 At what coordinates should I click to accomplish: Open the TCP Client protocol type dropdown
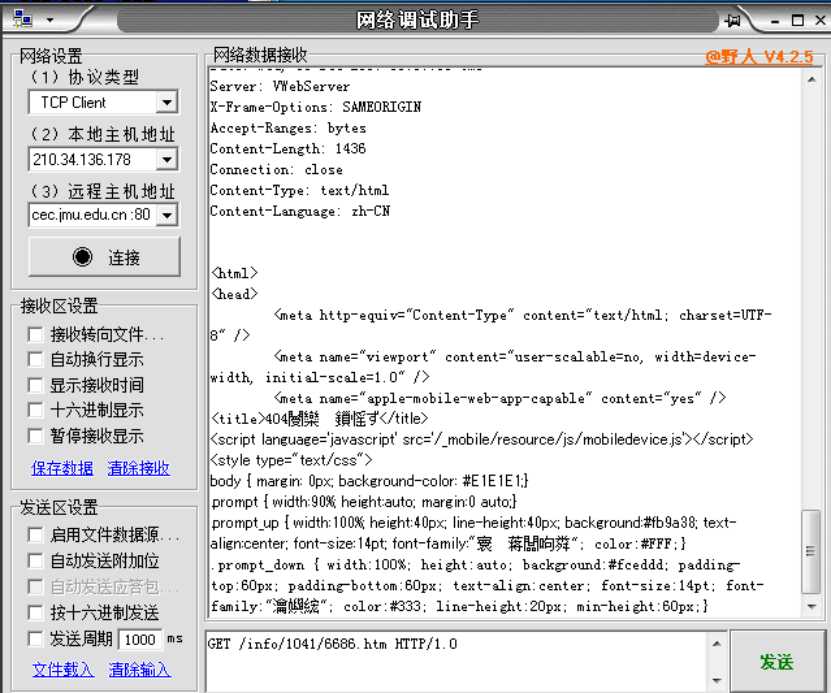(x=166, y=102)
